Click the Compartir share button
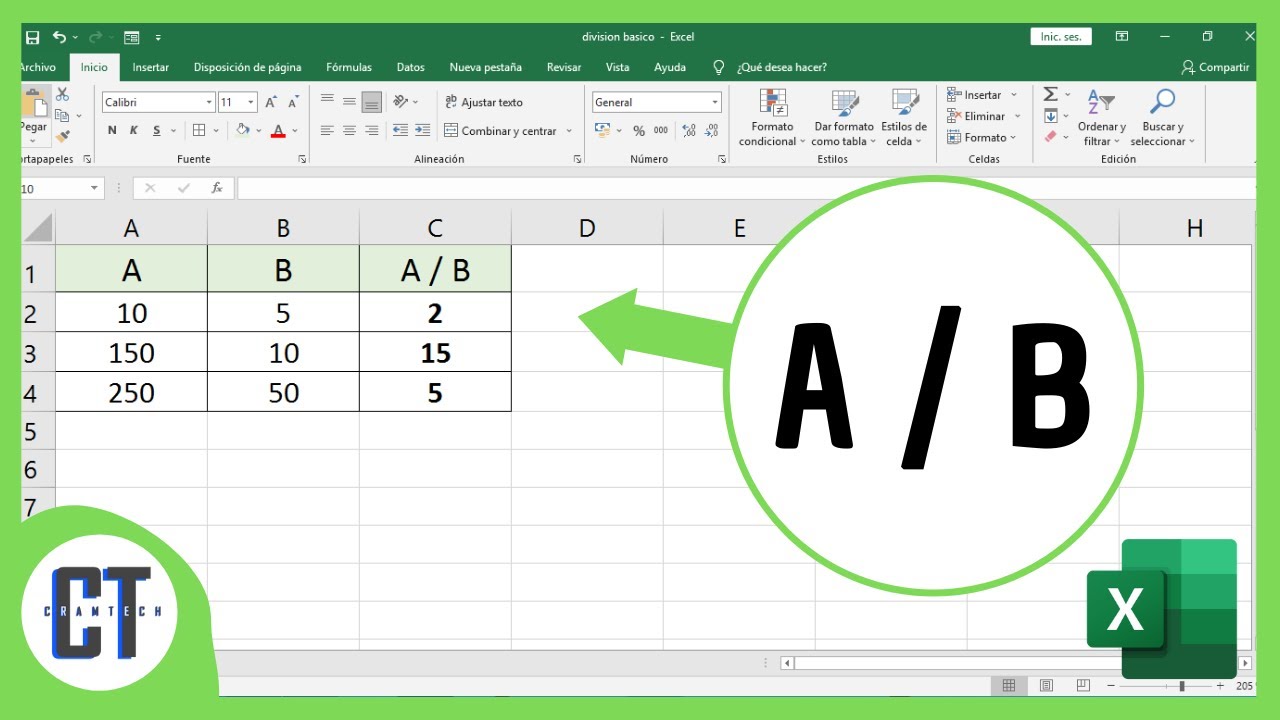 [x=1215, y=67]
